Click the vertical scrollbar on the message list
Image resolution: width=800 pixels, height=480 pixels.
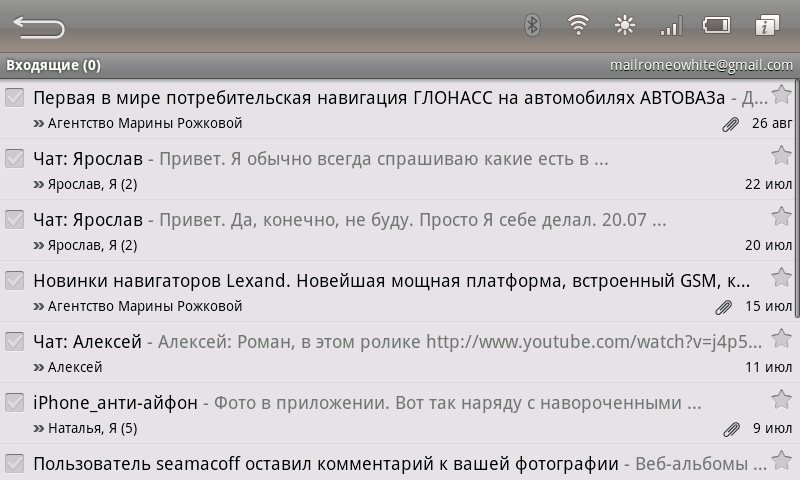point(797,199)
